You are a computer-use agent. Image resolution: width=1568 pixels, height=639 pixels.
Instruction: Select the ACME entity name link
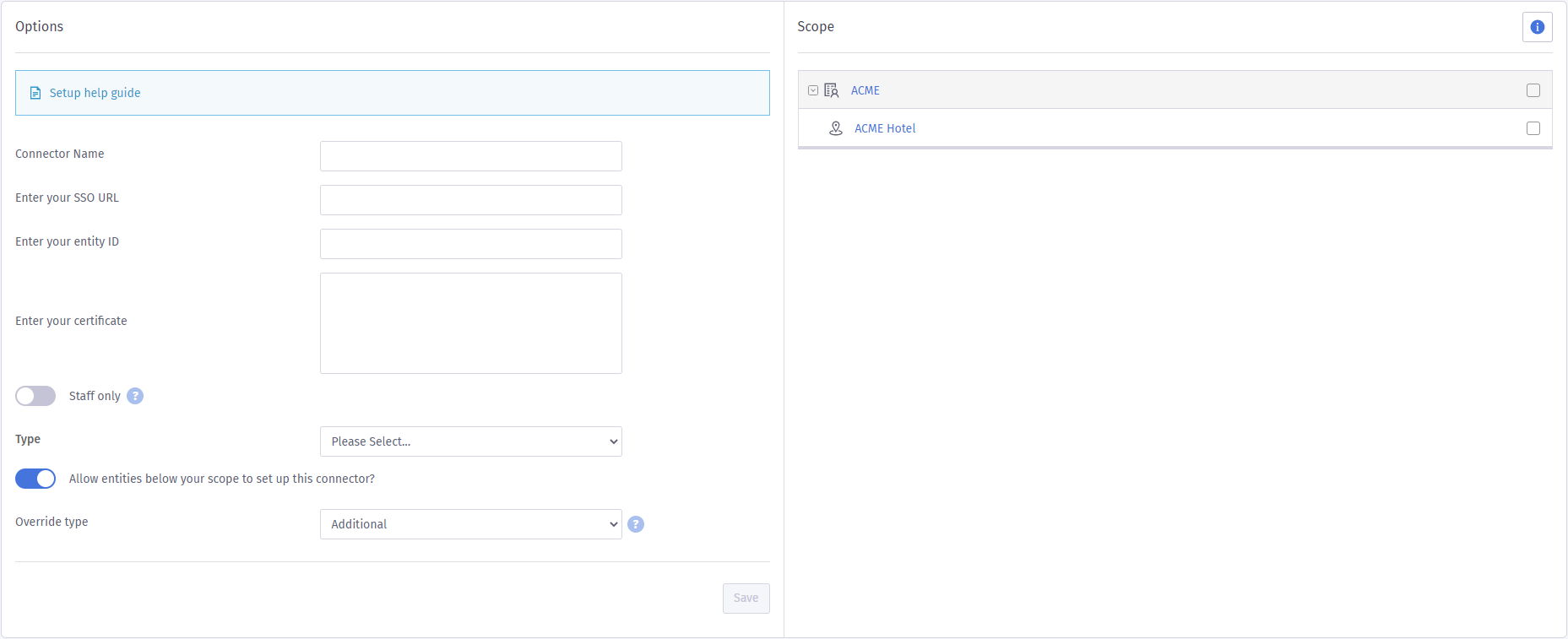coord(865,90)
